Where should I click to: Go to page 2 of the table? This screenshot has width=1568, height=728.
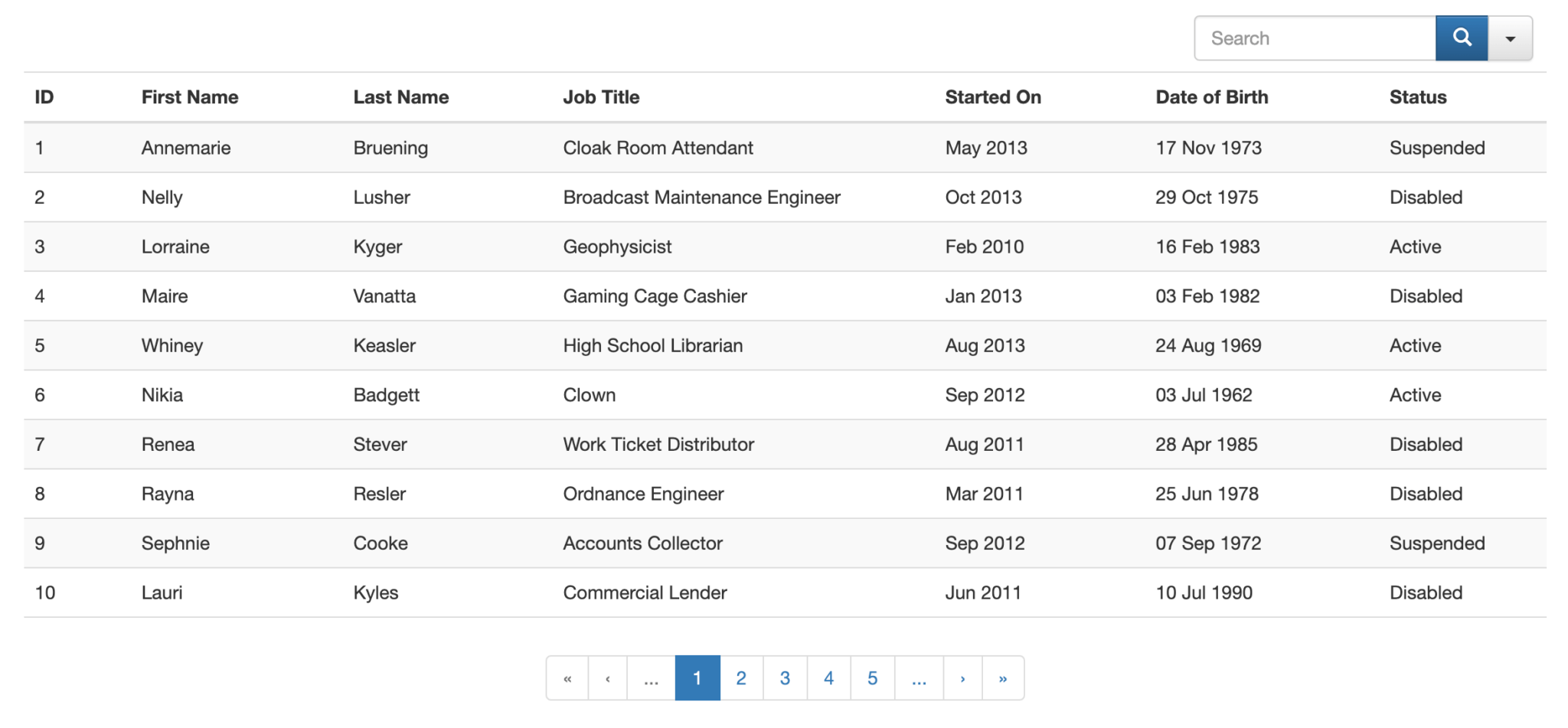tap(740, 677)
